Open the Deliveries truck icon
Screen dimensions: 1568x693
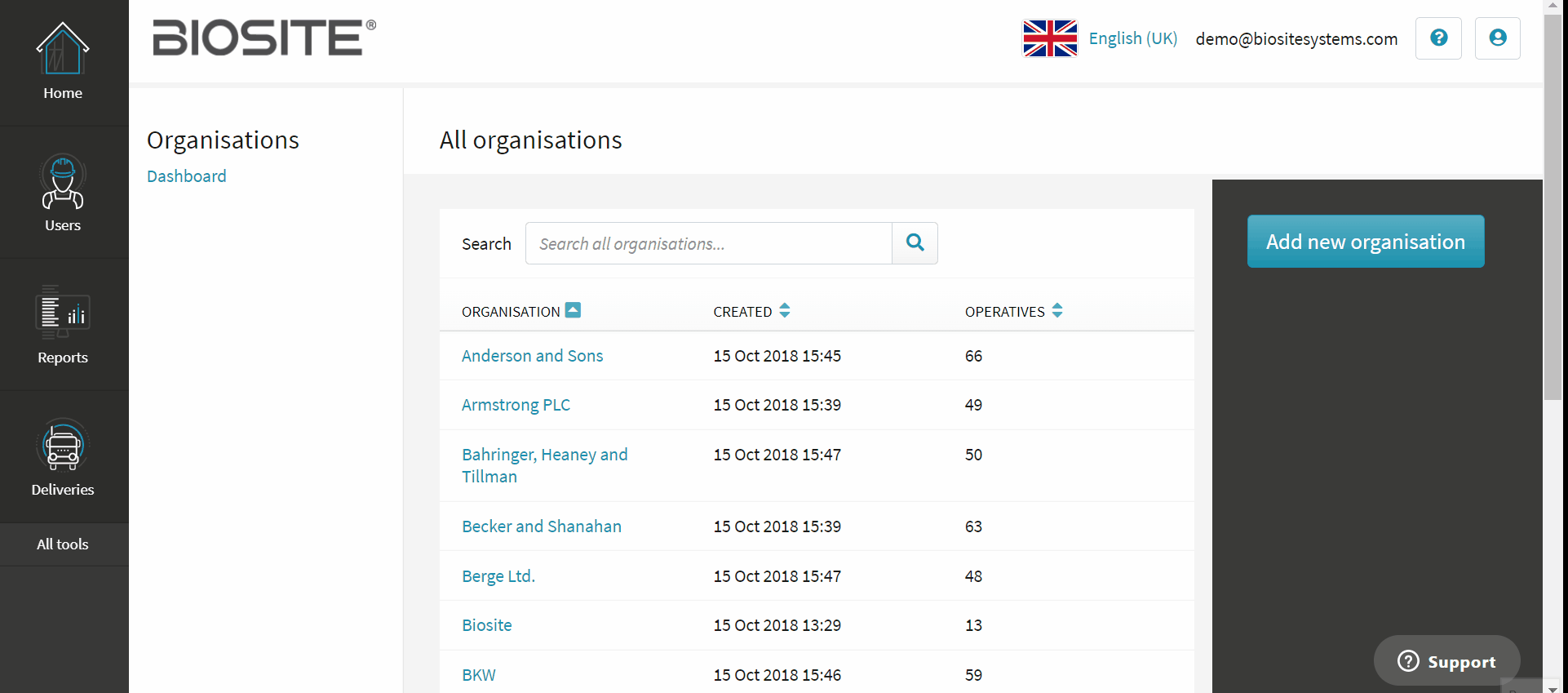click(x=63, y=445)
